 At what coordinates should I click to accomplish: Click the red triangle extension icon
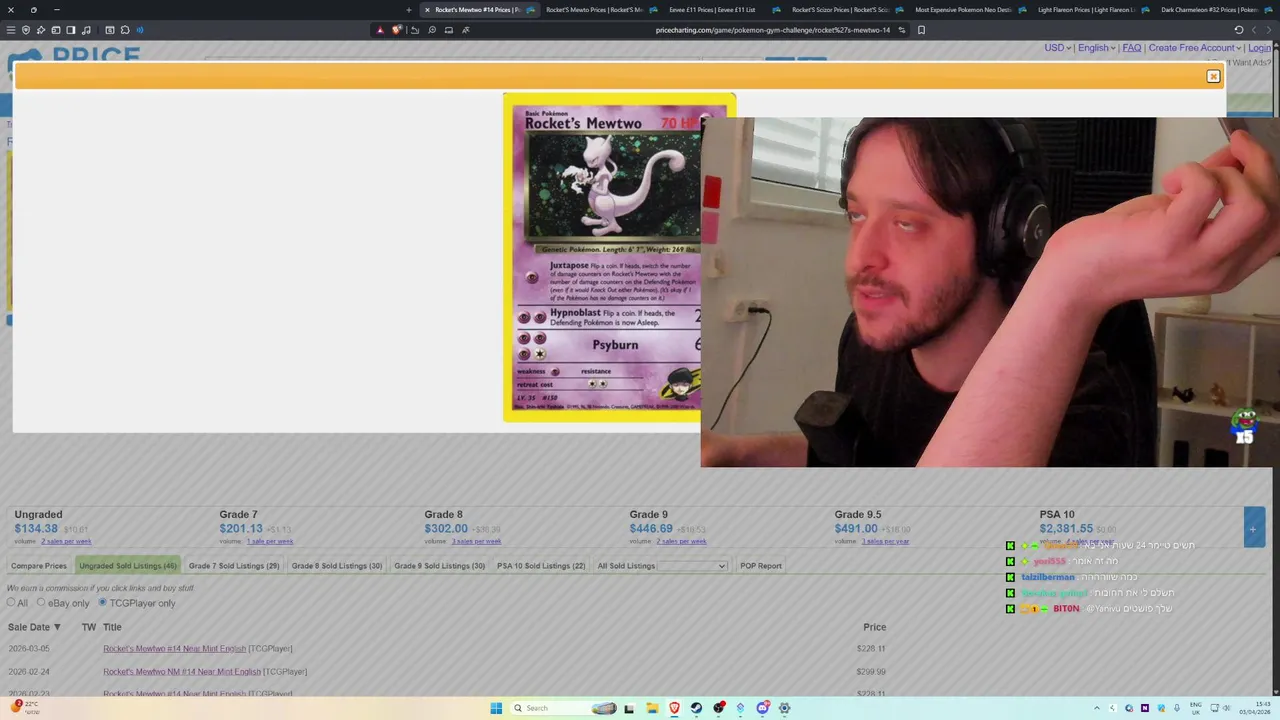380,30
